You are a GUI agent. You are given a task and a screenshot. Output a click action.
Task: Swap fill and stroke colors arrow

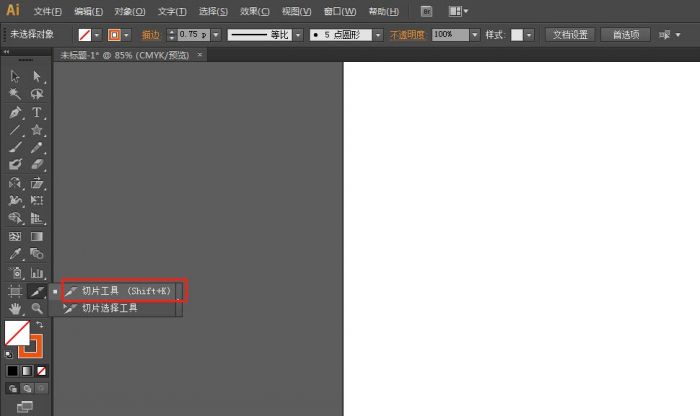(x=41, y=325)
